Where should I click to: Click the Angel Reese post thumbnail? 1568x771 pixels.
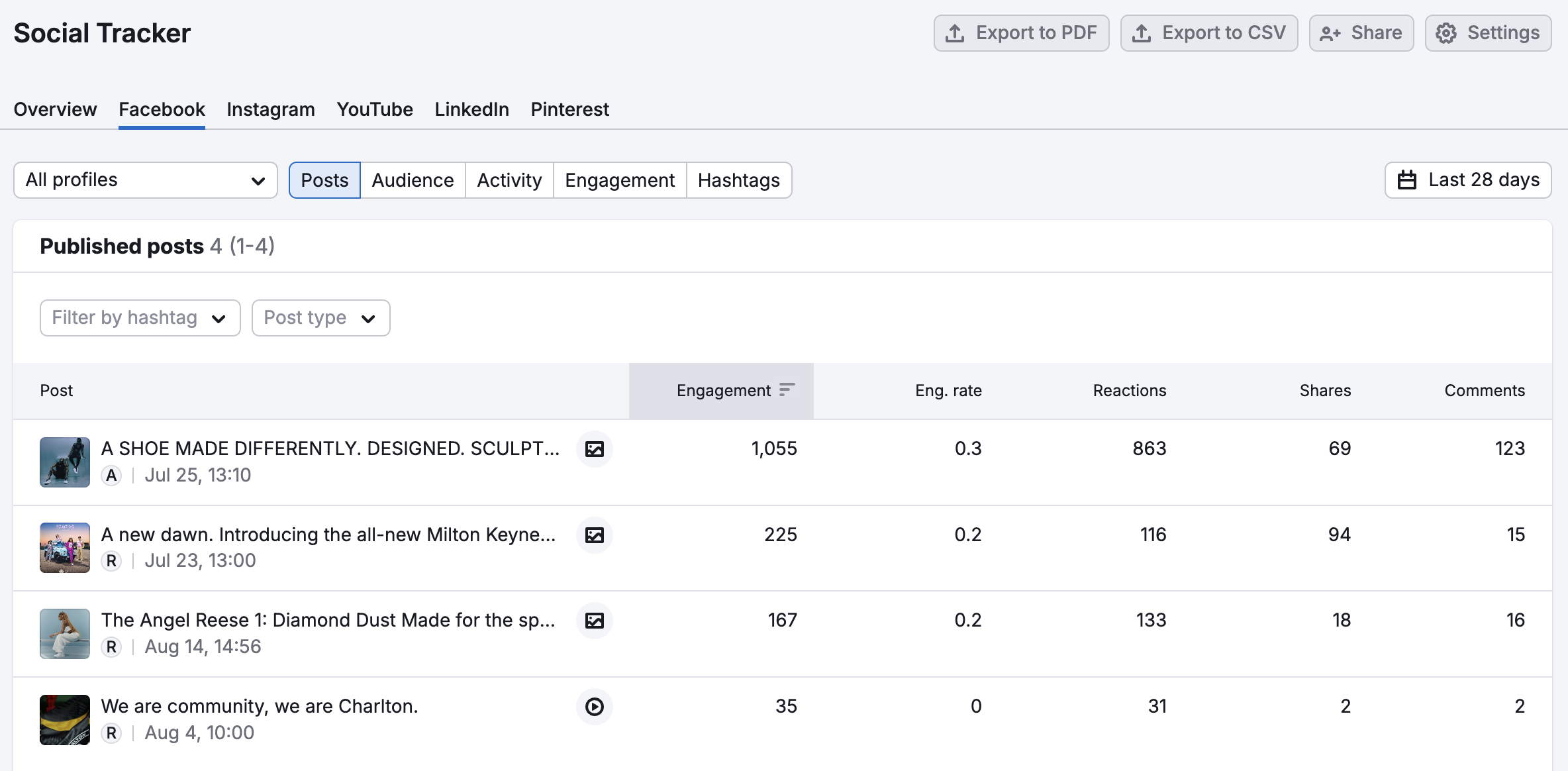point(64,633)
